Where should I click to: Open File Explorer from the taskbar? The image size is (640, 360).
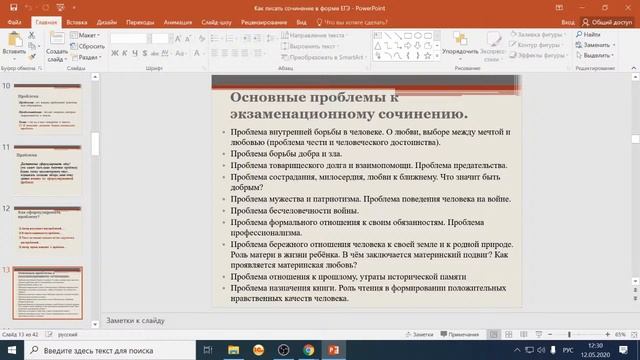[233, 350]
